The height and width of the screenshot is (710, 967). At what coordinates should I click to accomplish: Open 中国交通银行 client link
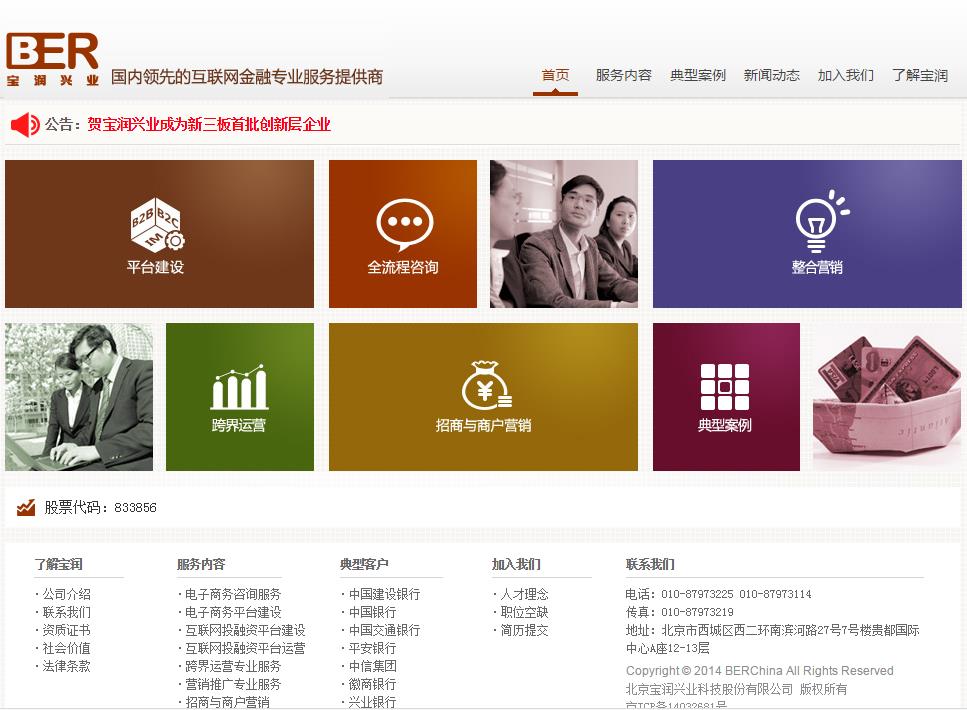click(x=384, y=630)
